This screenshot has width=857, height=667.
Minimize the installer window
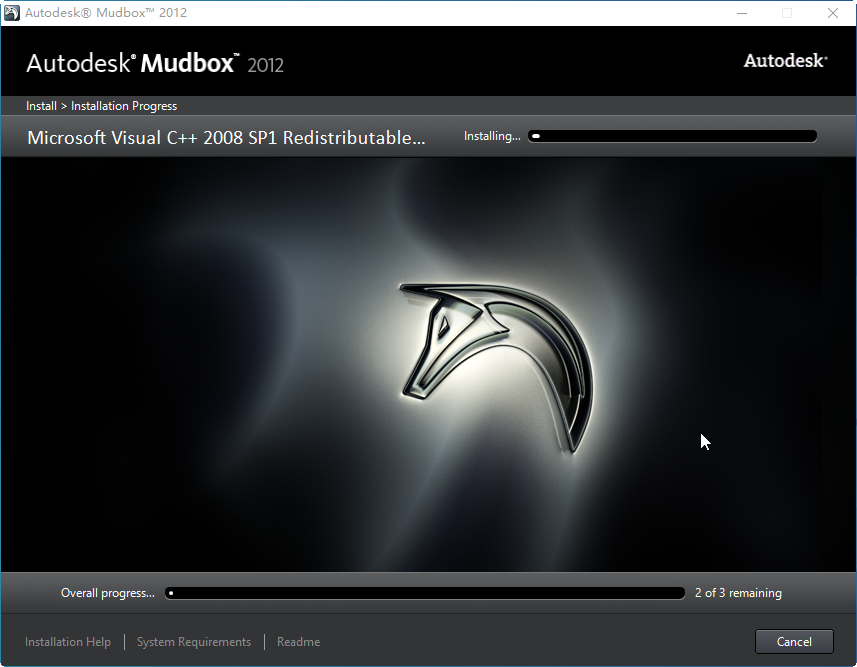(742, 13)
